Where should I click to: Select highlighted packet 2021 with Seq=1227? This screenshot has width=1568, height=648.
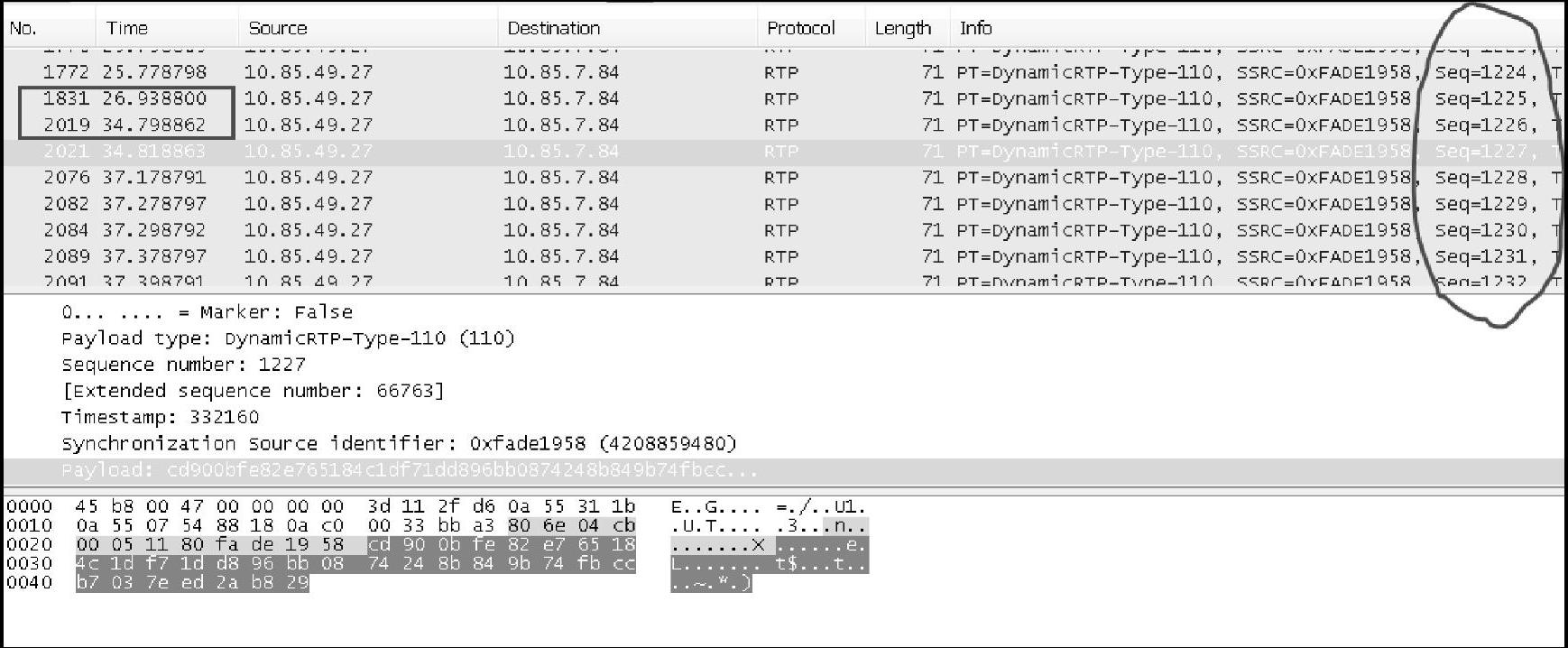click(784, 152)
